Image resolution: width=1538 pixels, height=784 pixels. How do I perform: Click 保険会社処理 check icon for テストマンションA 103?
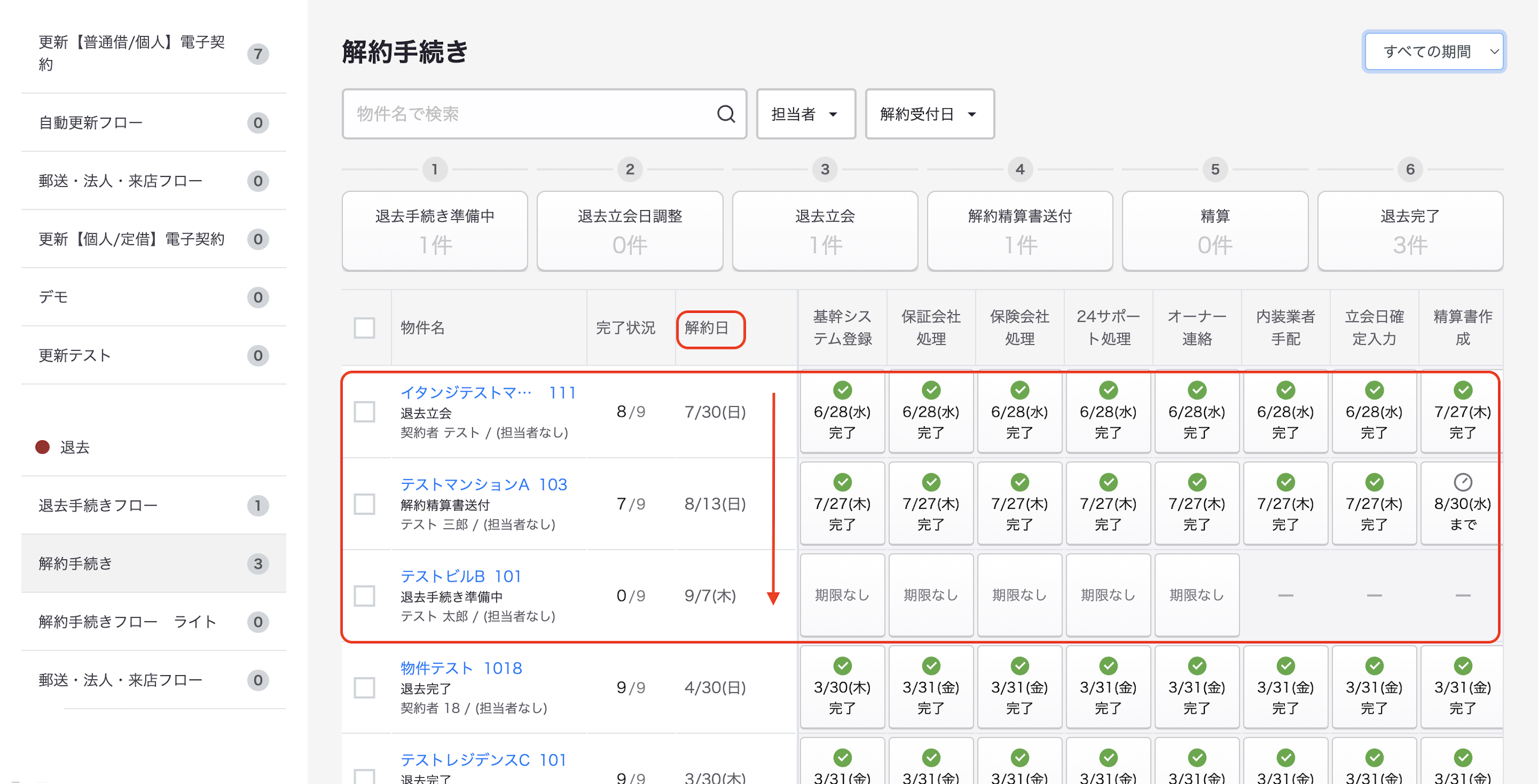tap(1019, 482)
